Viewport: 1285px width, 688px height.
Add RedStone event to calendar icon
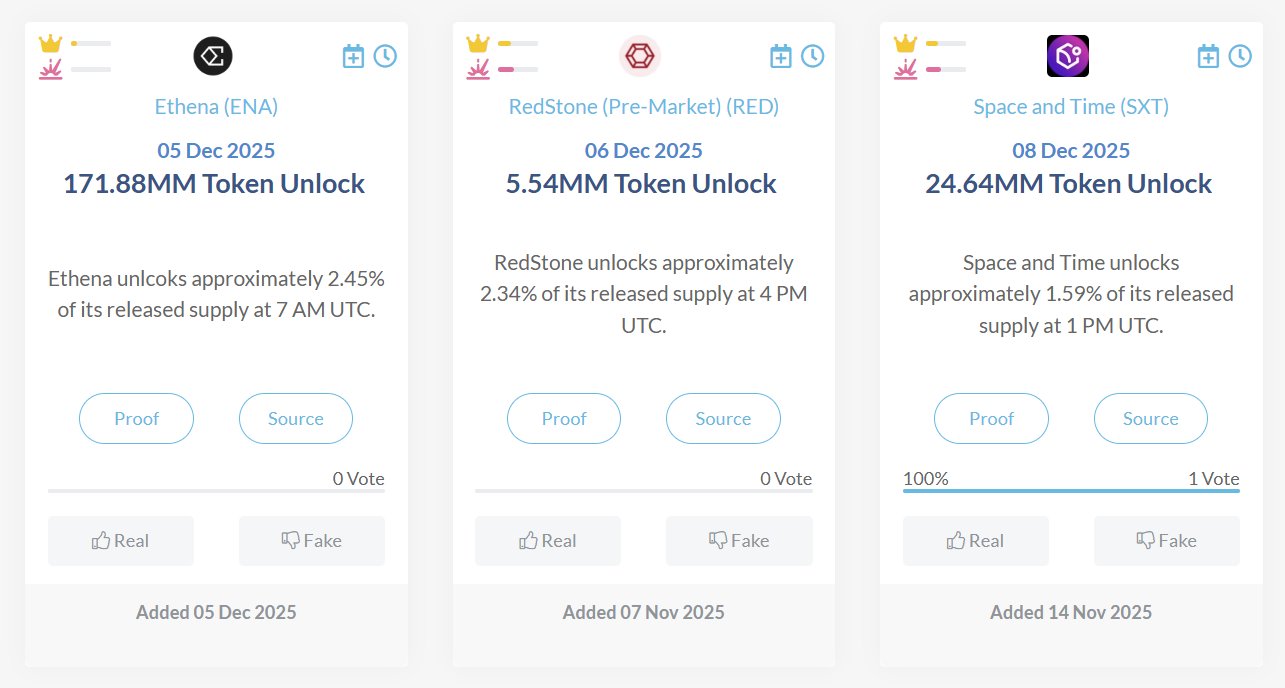781,56
